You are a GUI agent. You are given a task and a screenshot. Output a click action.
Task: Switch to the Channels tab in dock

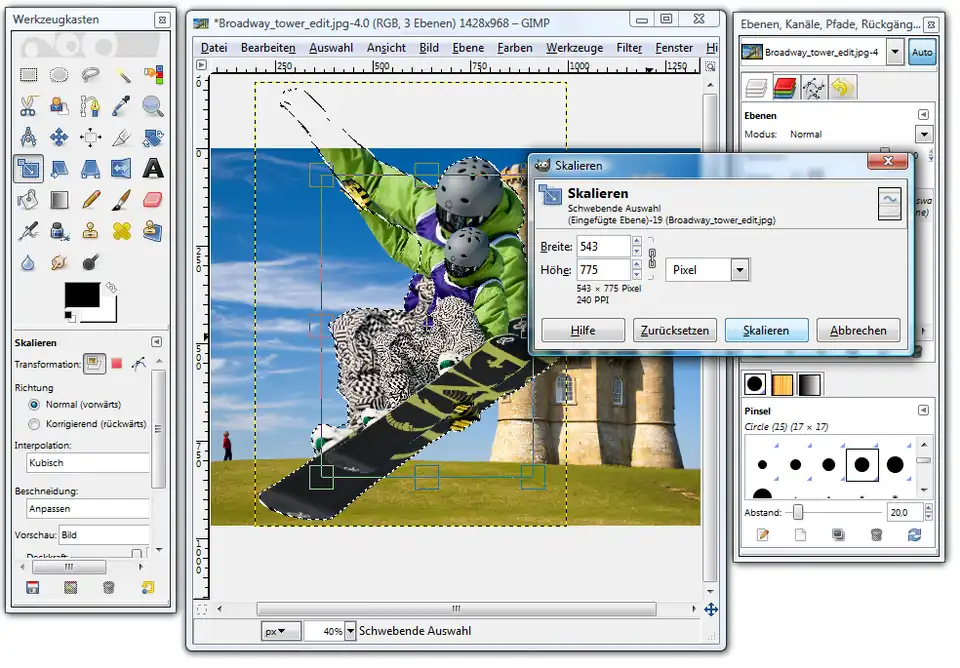(x=785, y=88)
